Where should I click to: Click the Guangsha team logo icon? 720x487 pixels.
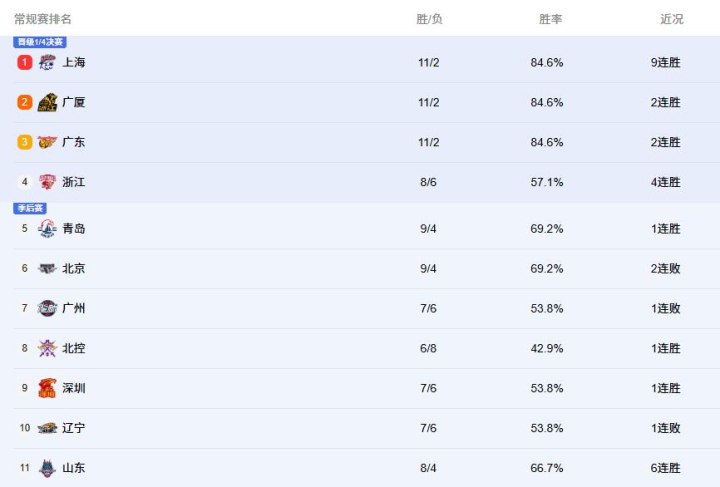47,103
